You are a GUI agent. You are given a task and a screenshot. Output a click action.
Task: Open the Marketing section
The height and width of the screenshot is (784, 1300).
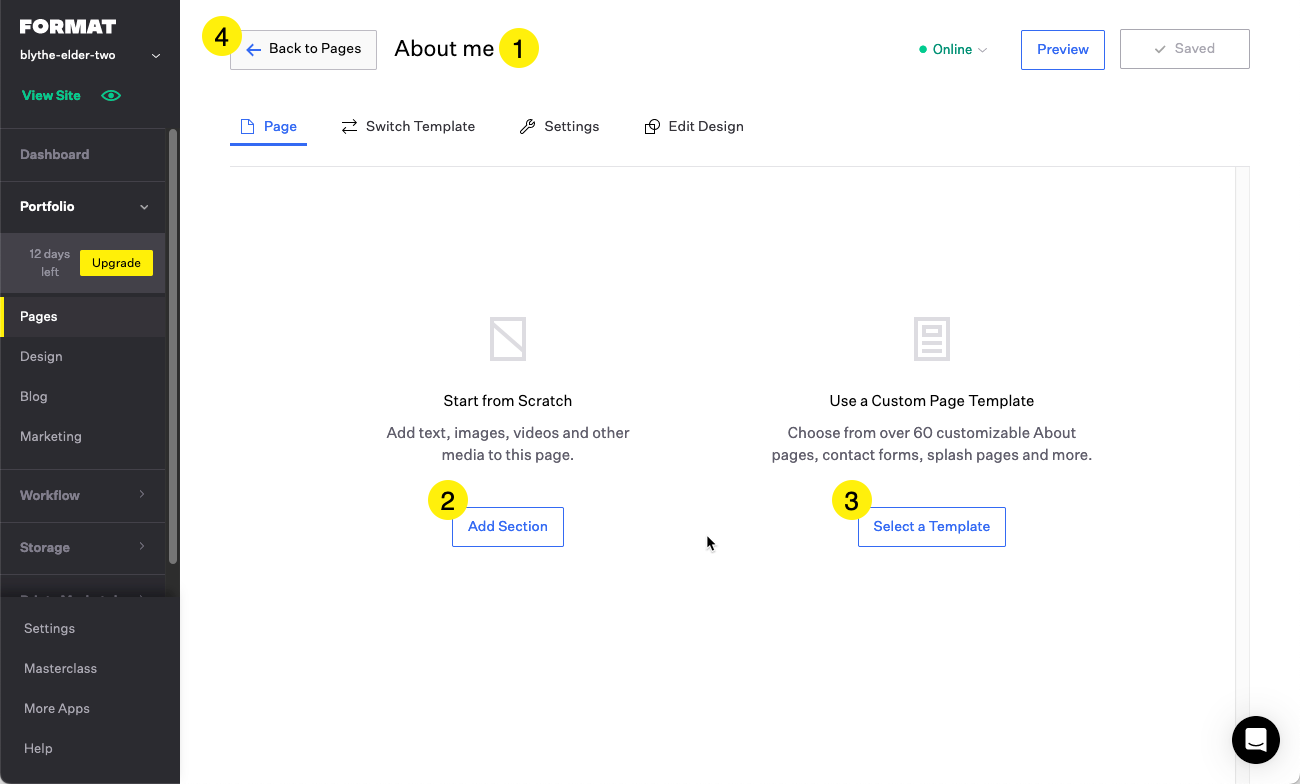tap(50, 436)
